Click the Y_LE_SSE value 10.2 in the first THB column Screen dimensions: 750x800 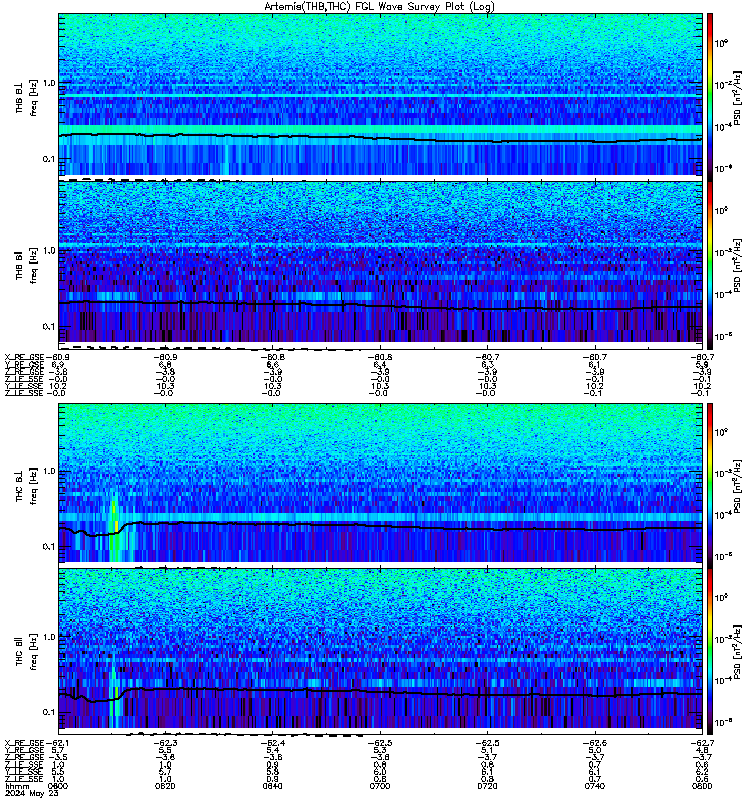[57, 386]
